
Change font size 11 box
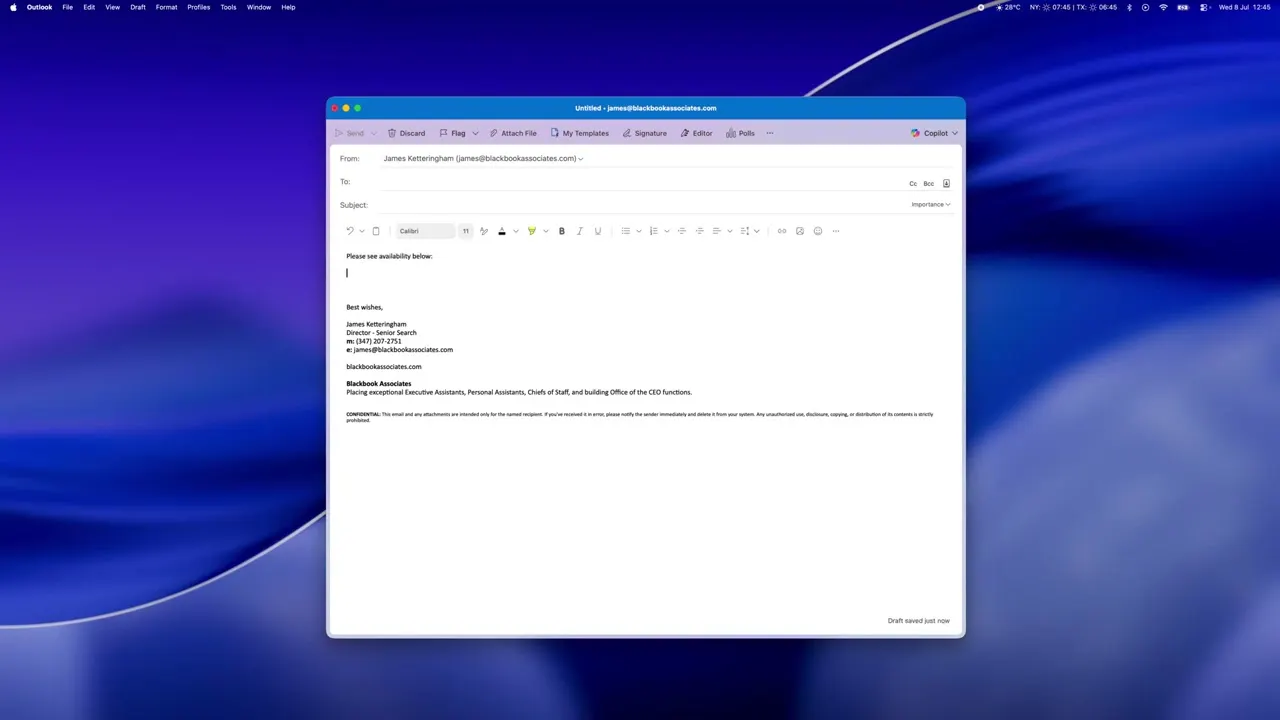point(465,231)
